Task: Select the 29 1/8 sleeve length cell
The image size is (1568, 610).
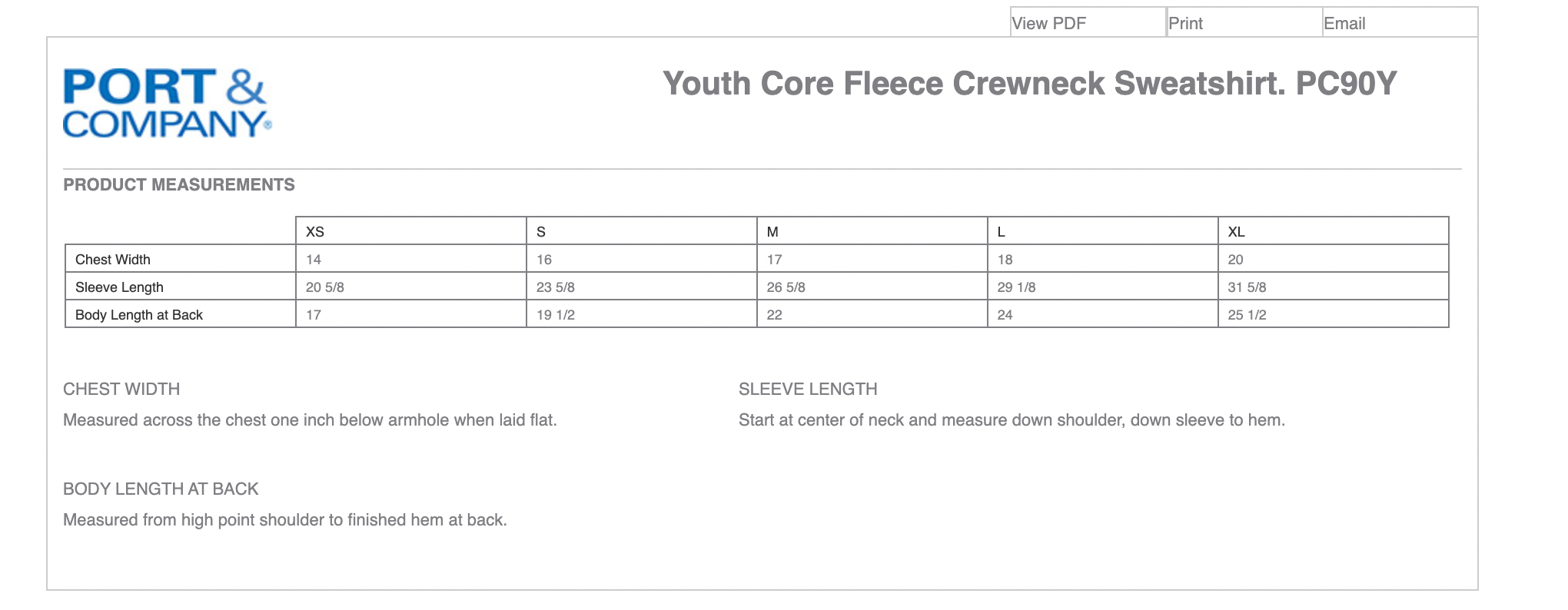Action: (x=1016, y=287)
